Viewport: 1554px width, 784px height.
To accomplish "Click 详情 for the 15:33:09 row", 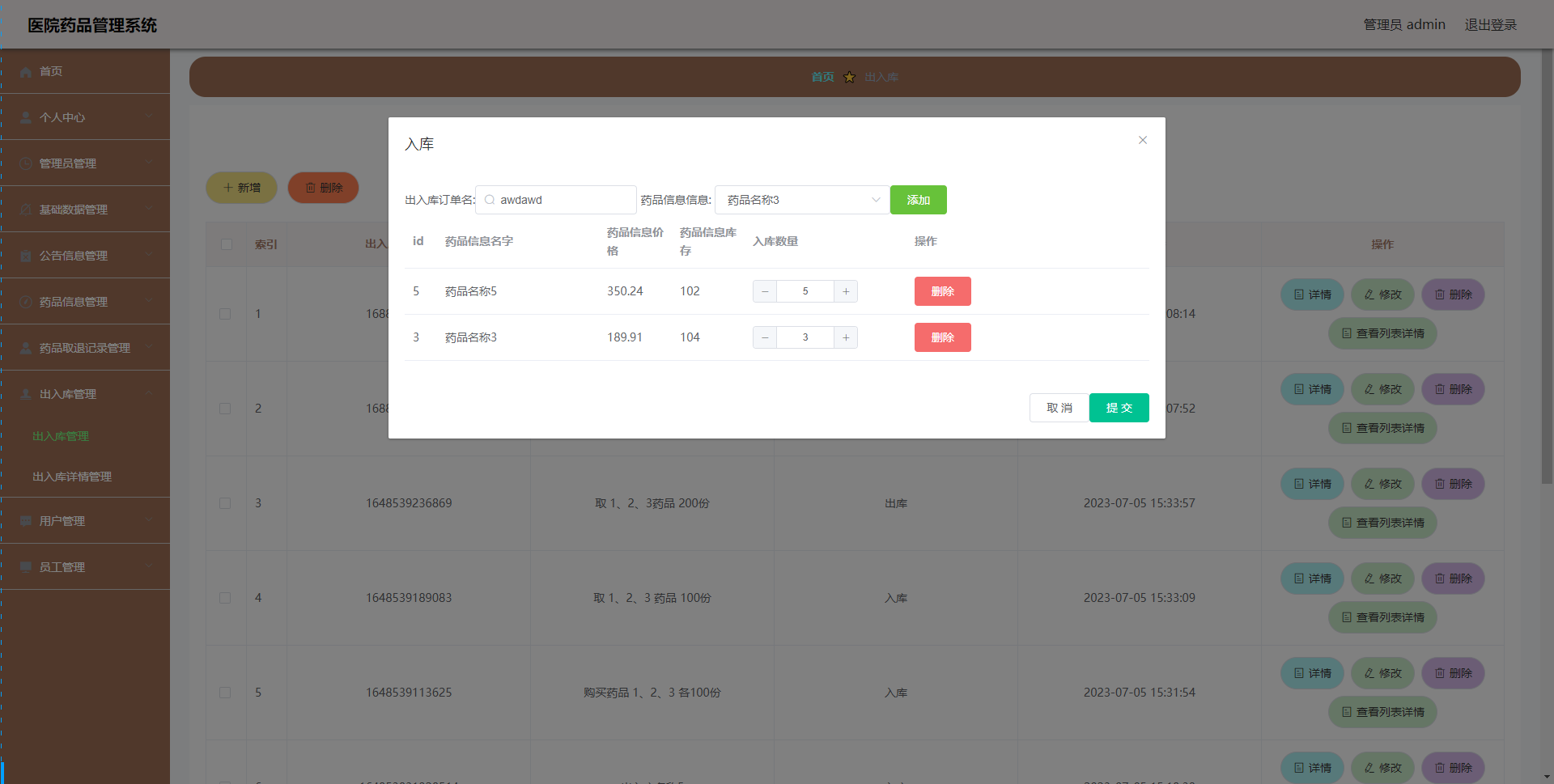I will [x=1312, y=578].
